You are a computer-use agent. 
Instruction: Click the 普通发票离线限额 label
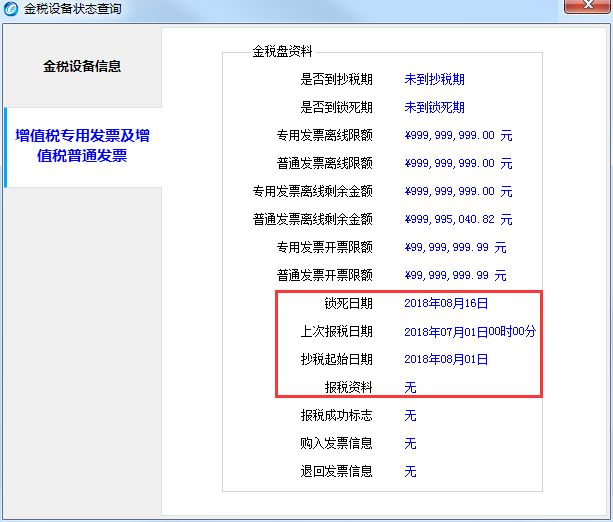[x=324, y=163]
